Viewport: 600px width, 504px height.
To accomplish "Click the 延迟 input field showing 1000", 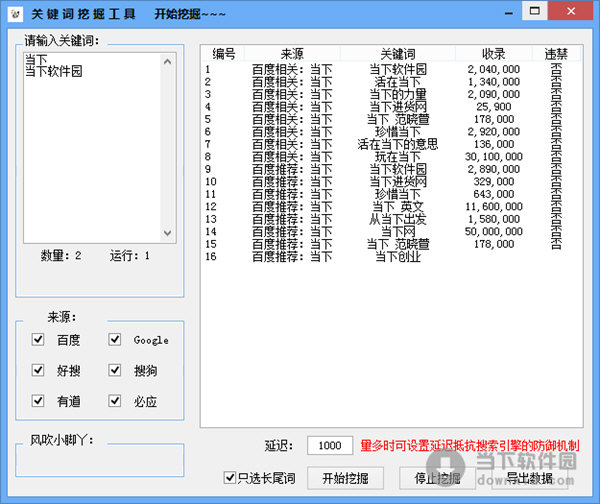I will (330, 445).
